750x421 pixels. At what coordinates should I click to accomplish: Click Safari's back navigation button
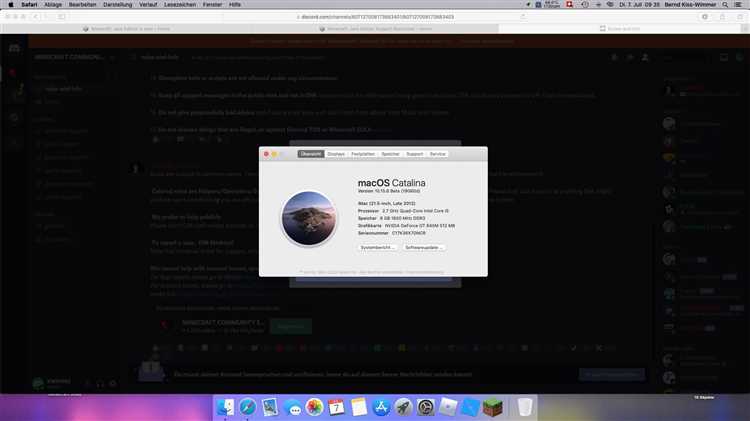point(36,17)
